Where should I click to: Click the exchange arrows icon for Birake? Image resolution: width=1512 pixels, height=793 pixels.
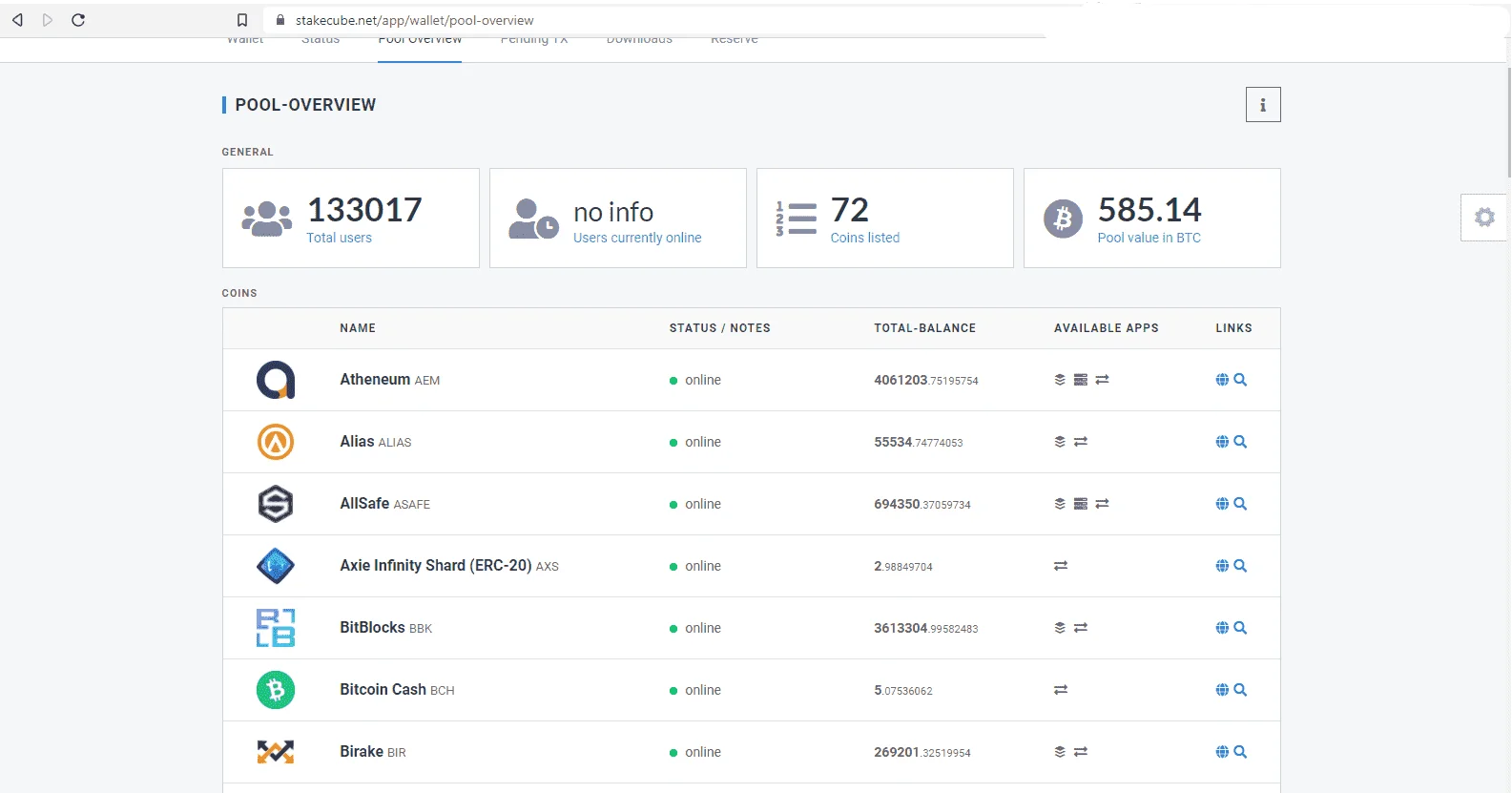pyautogui.click(x=1081, y=752)
